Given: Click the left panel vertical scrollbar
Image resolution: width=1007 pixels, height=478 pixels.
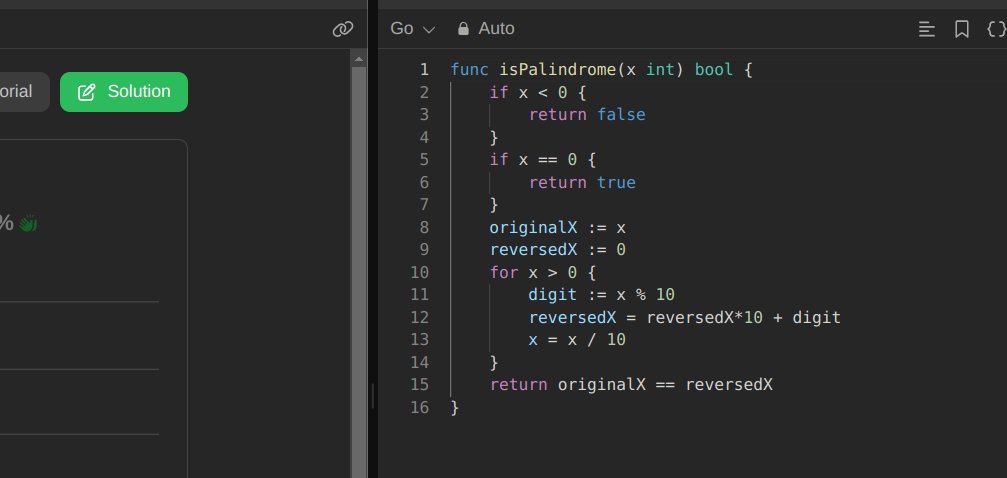Looking at the screenshot, I should pos(359,270).
